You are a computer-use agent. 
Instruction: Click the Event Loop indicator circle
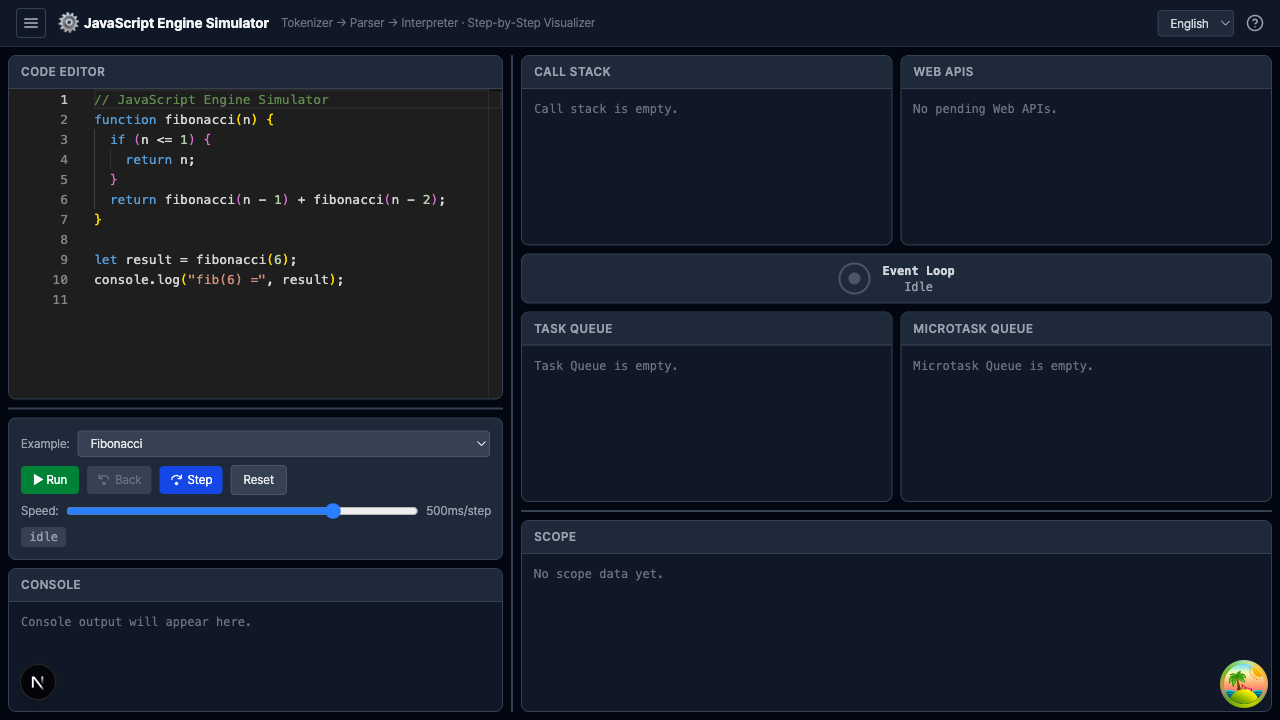(854, 278)
